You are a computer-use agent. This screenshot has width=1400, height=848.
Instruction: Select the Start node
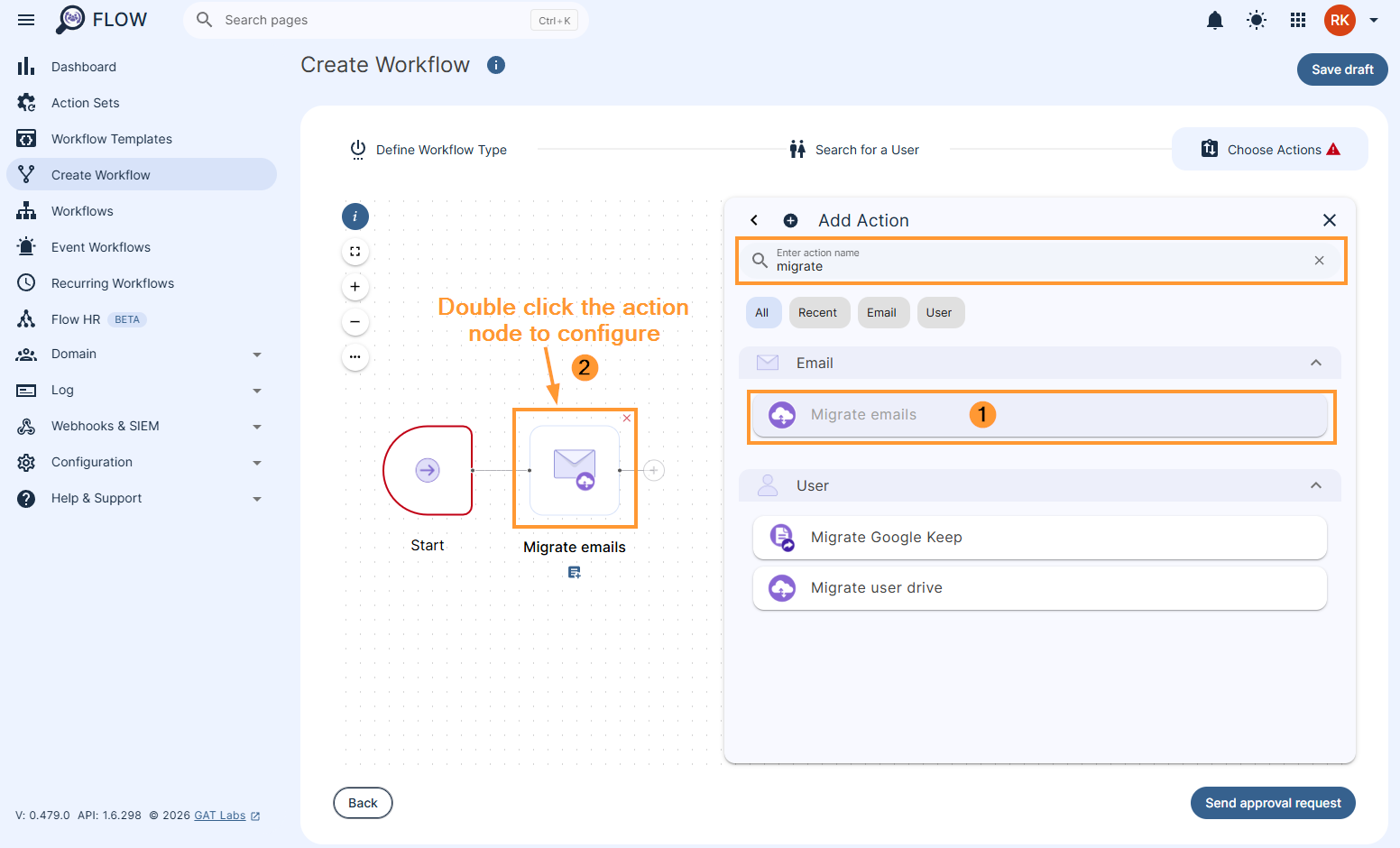pyautogui.click(x=428, y=470)
